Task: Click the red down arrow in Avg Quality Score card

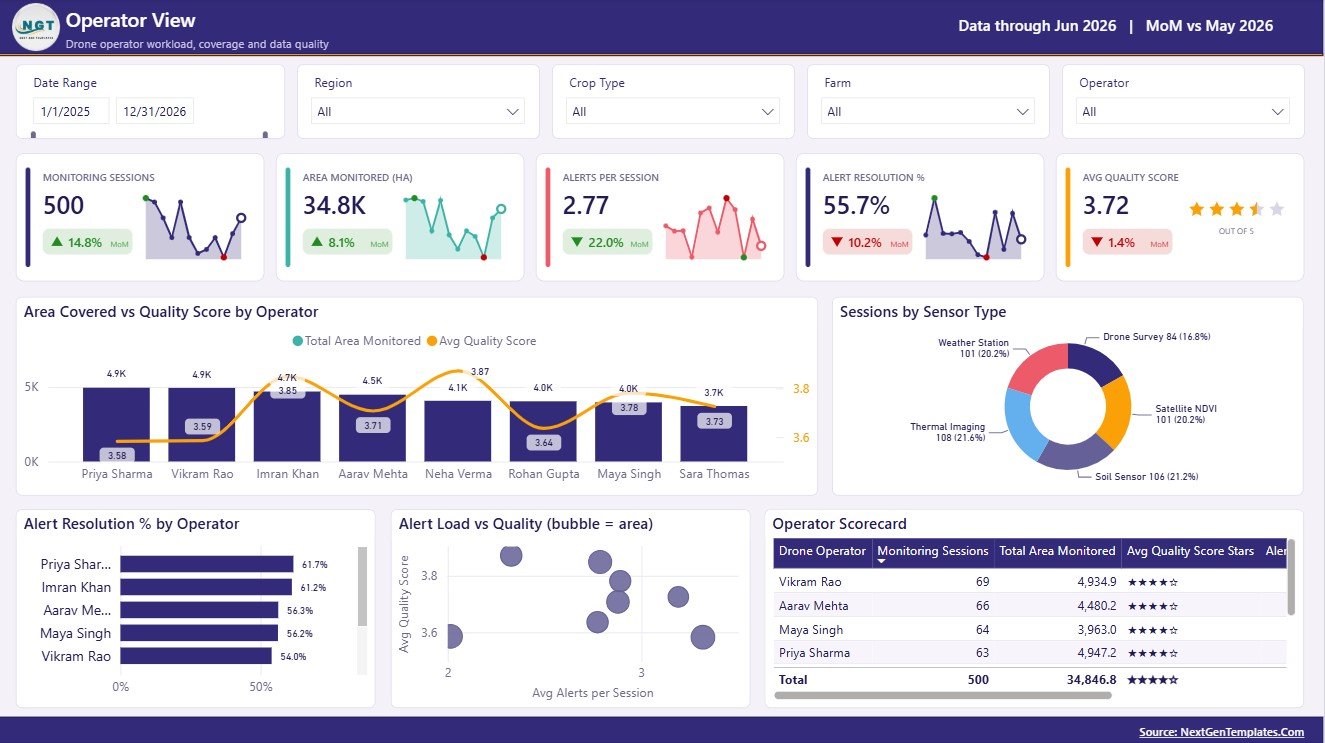Action: (1097, 242)
